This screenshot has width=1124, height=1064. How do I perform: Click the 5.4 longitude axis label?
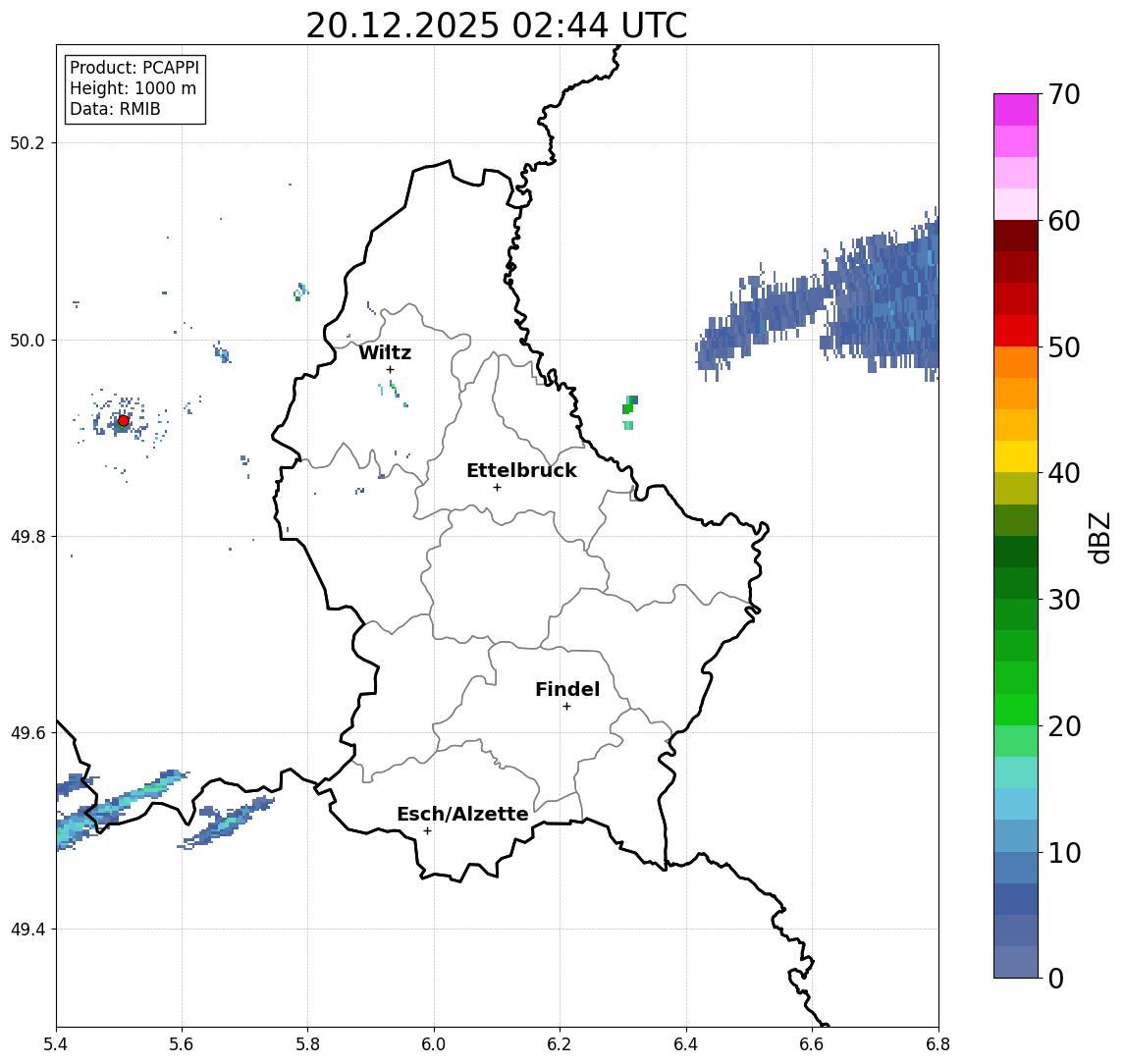click(56, 1044)
